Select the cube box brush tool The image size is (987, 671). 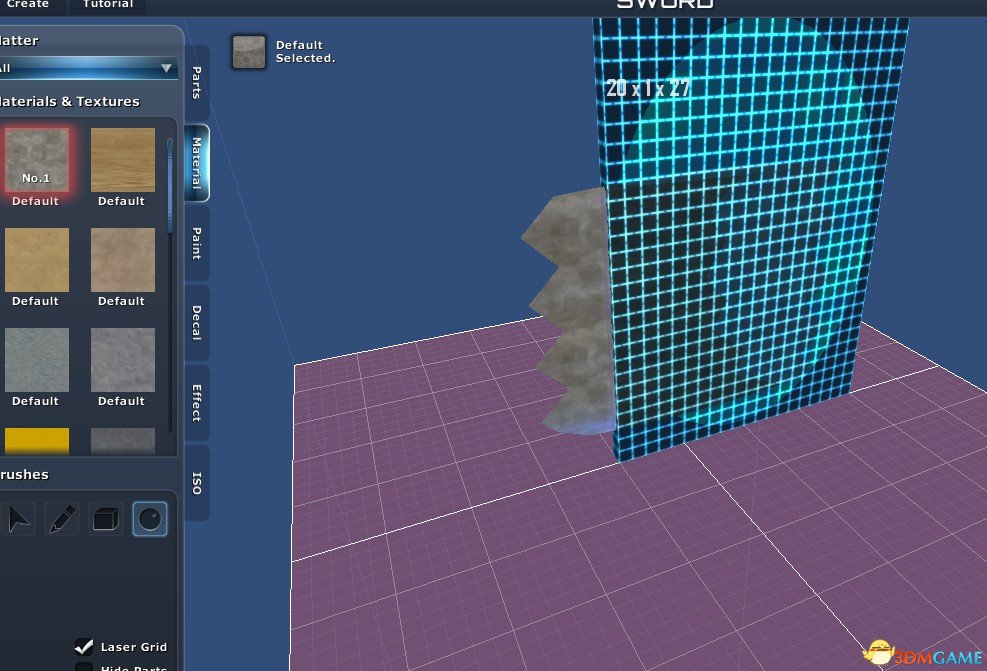click(x=106, y=519)
